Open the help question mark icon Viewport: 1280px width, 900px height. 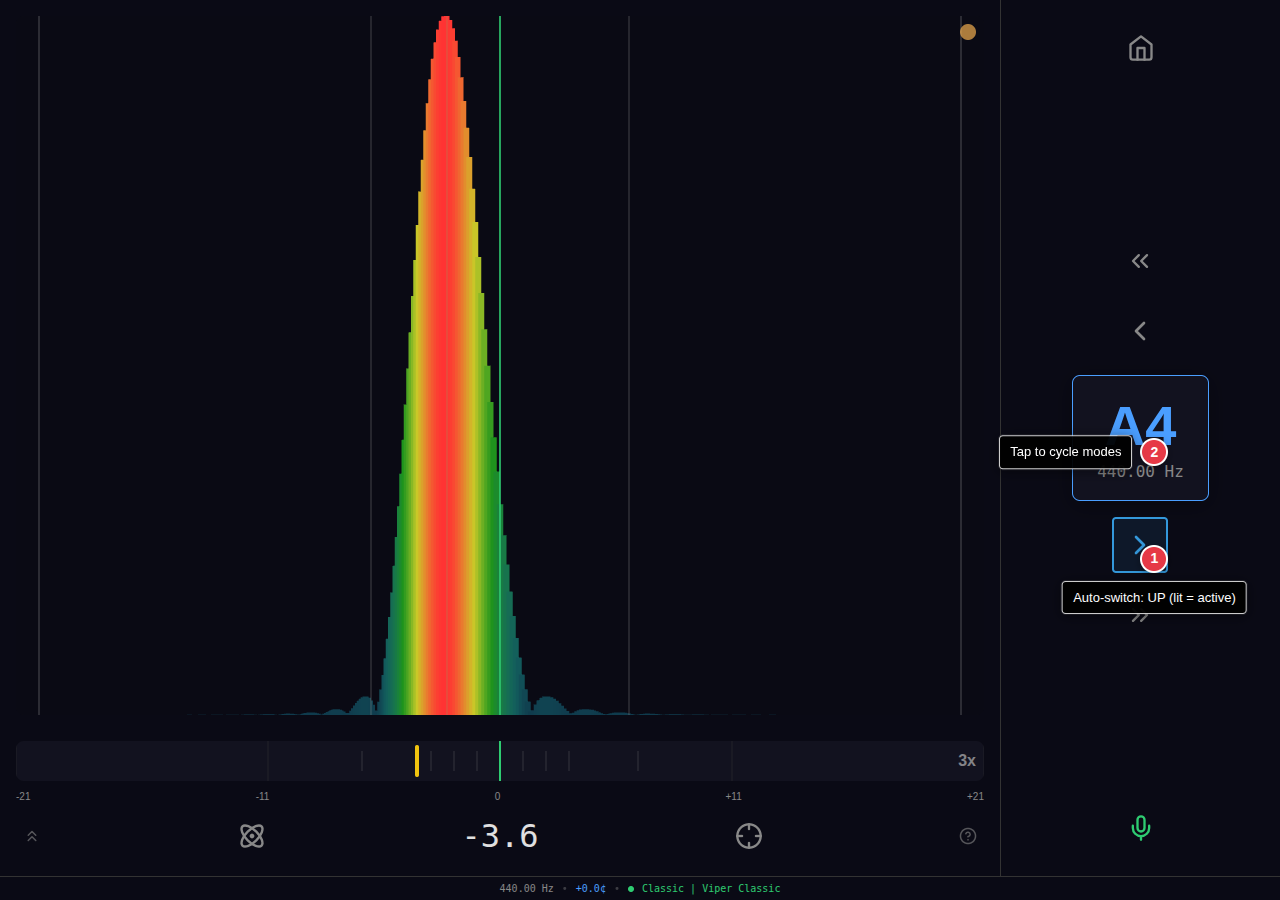point(968,836)
